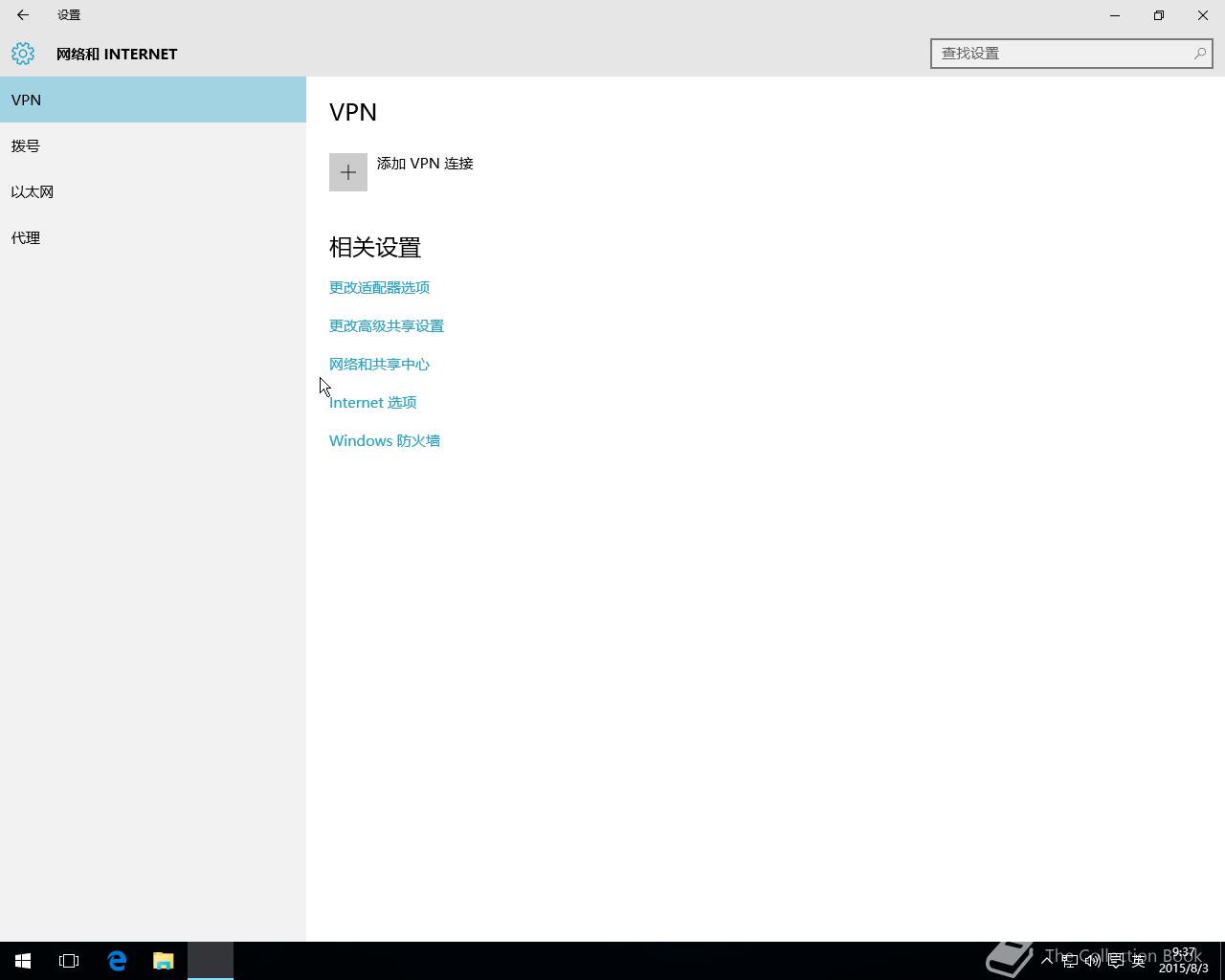Click 添加 VPN 连接 label
Screen dimensions: 1225x980
click(x=425, y=164)
